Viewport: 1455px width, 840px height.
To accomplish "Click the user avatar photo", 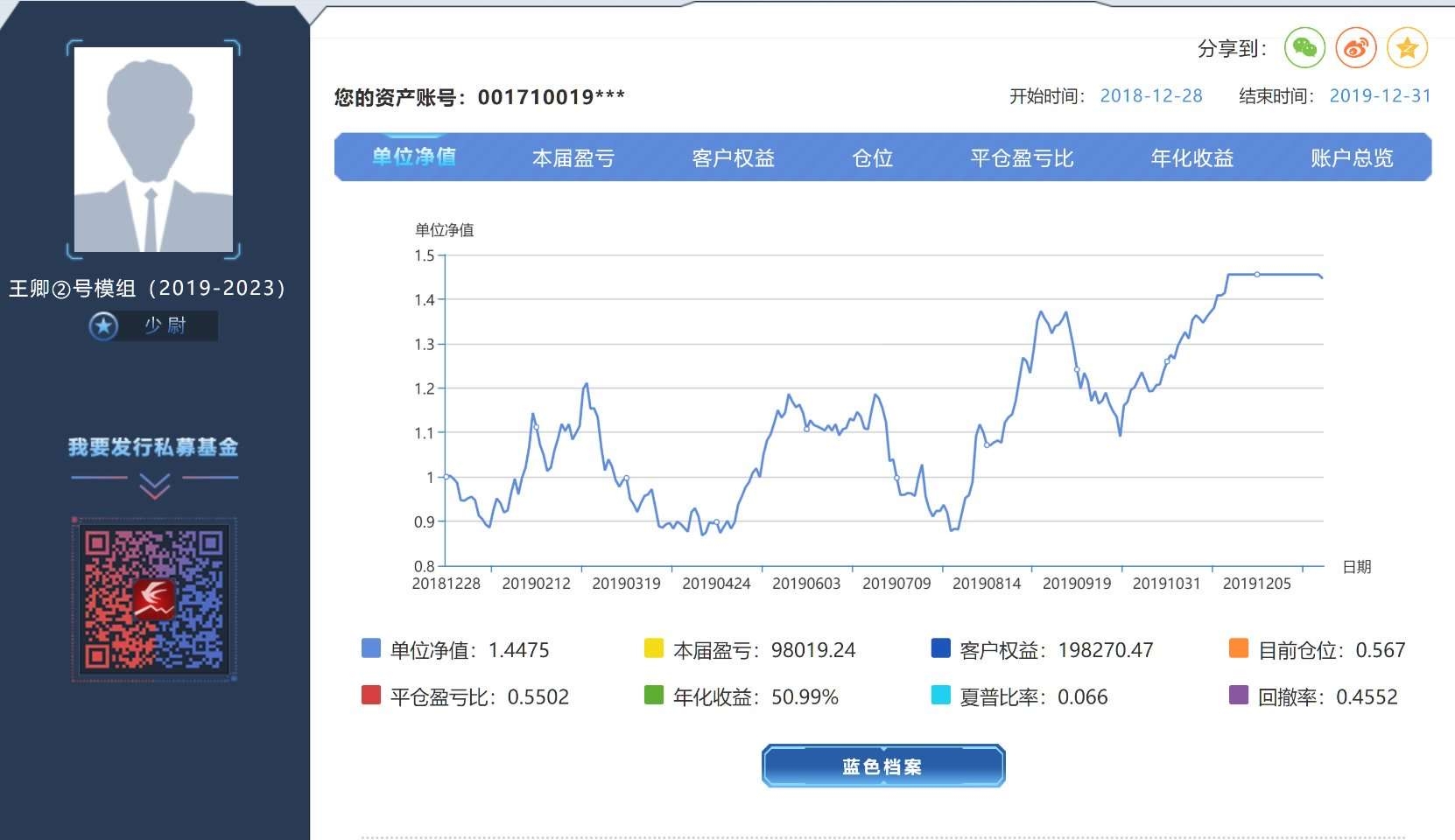I will (153, 150).
